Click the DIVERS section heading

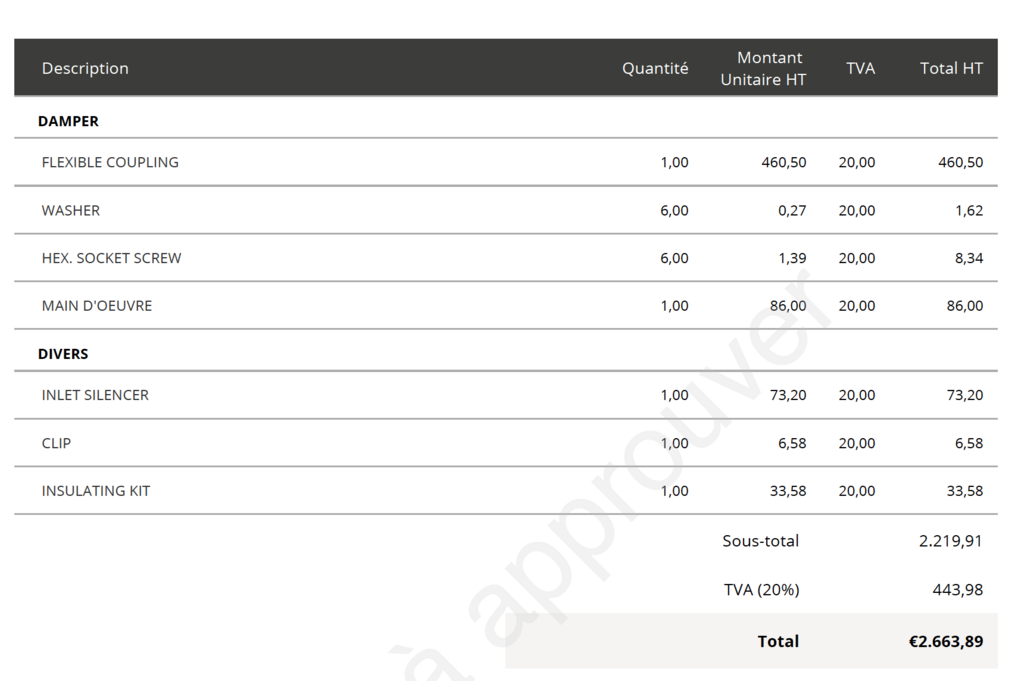click(63, 354)
